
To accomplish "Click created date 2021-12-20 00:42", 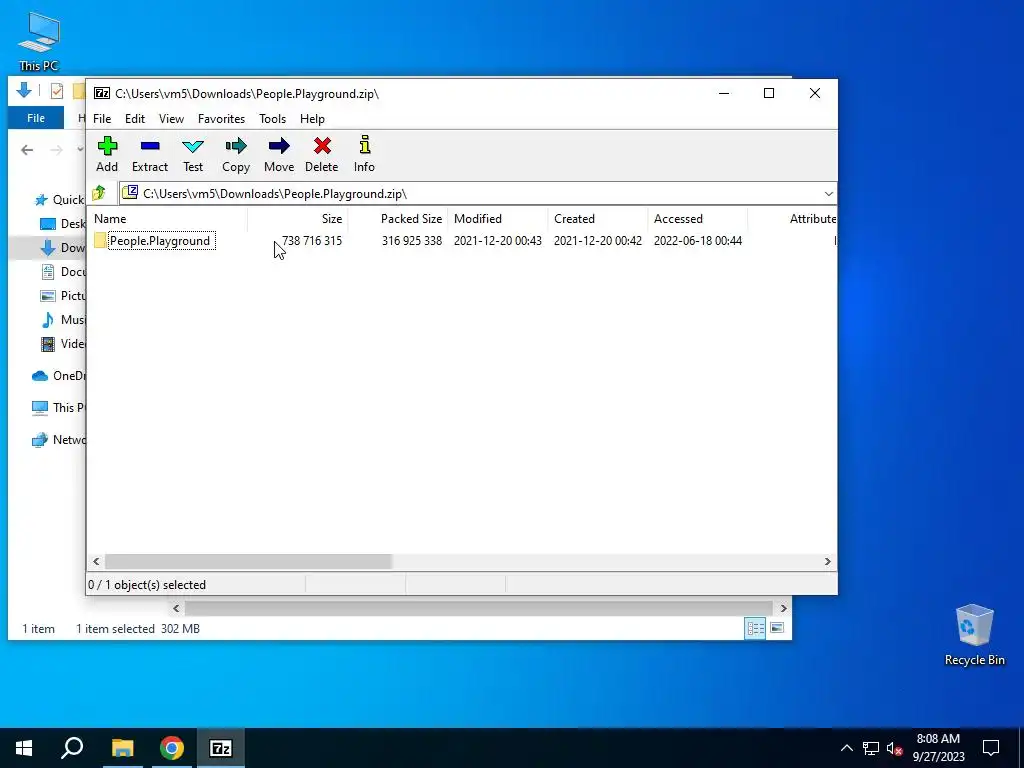I will 598,241.
